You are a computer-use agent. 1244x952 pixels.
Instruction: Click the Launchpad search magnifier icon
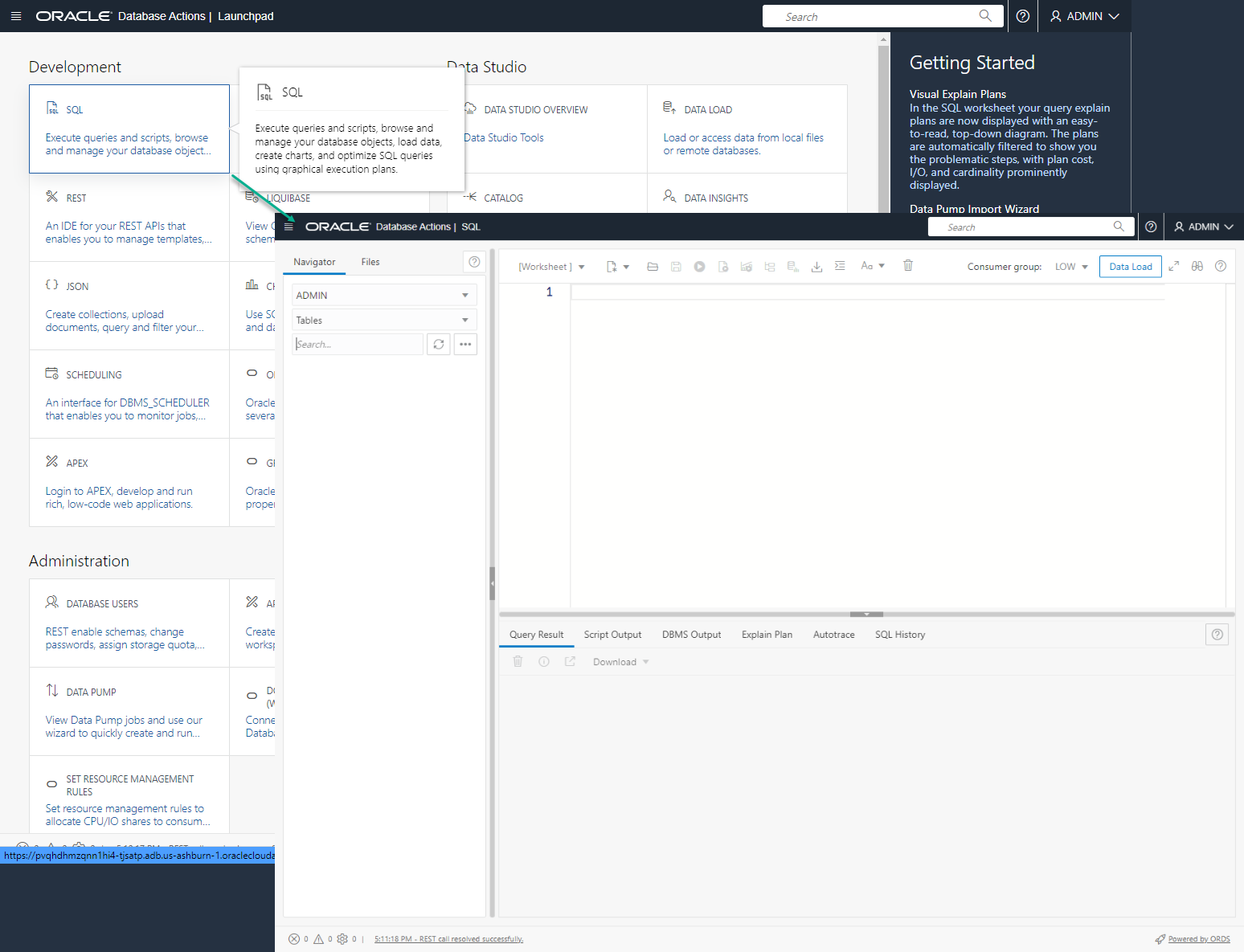tap(985, 15)
